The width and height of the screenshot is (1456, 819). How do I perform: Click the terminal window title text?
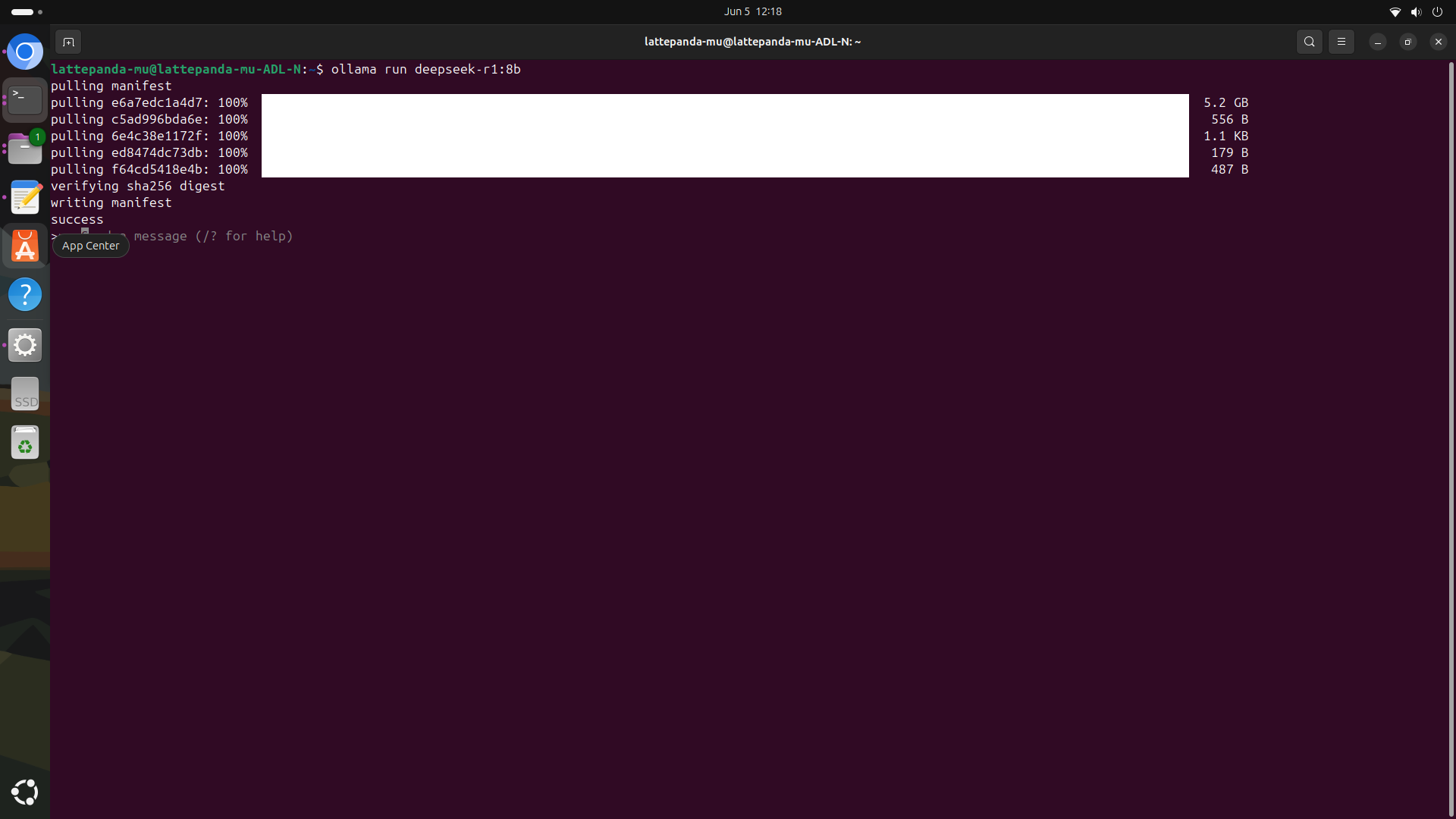click(752, 42)
